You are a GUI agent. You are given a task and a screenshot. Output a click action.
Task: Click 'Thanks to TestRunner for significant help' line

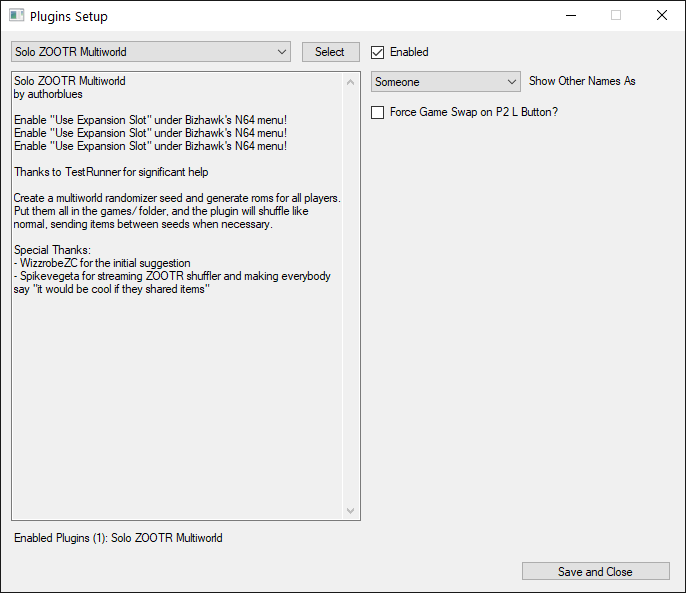(x=111, y=172)
